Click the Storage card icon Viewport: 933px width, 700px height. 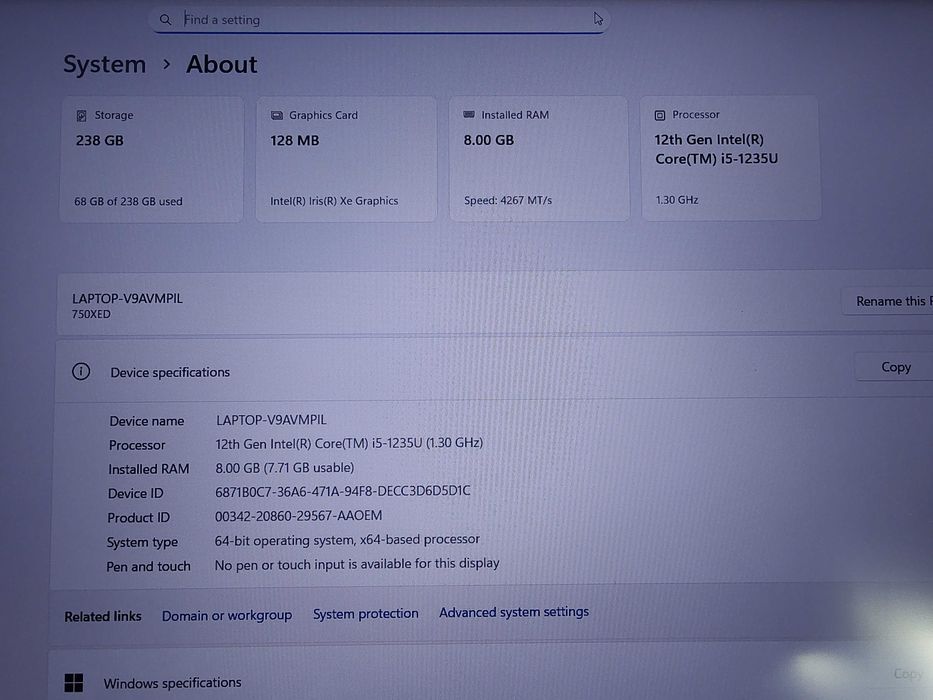click(82, 115)
